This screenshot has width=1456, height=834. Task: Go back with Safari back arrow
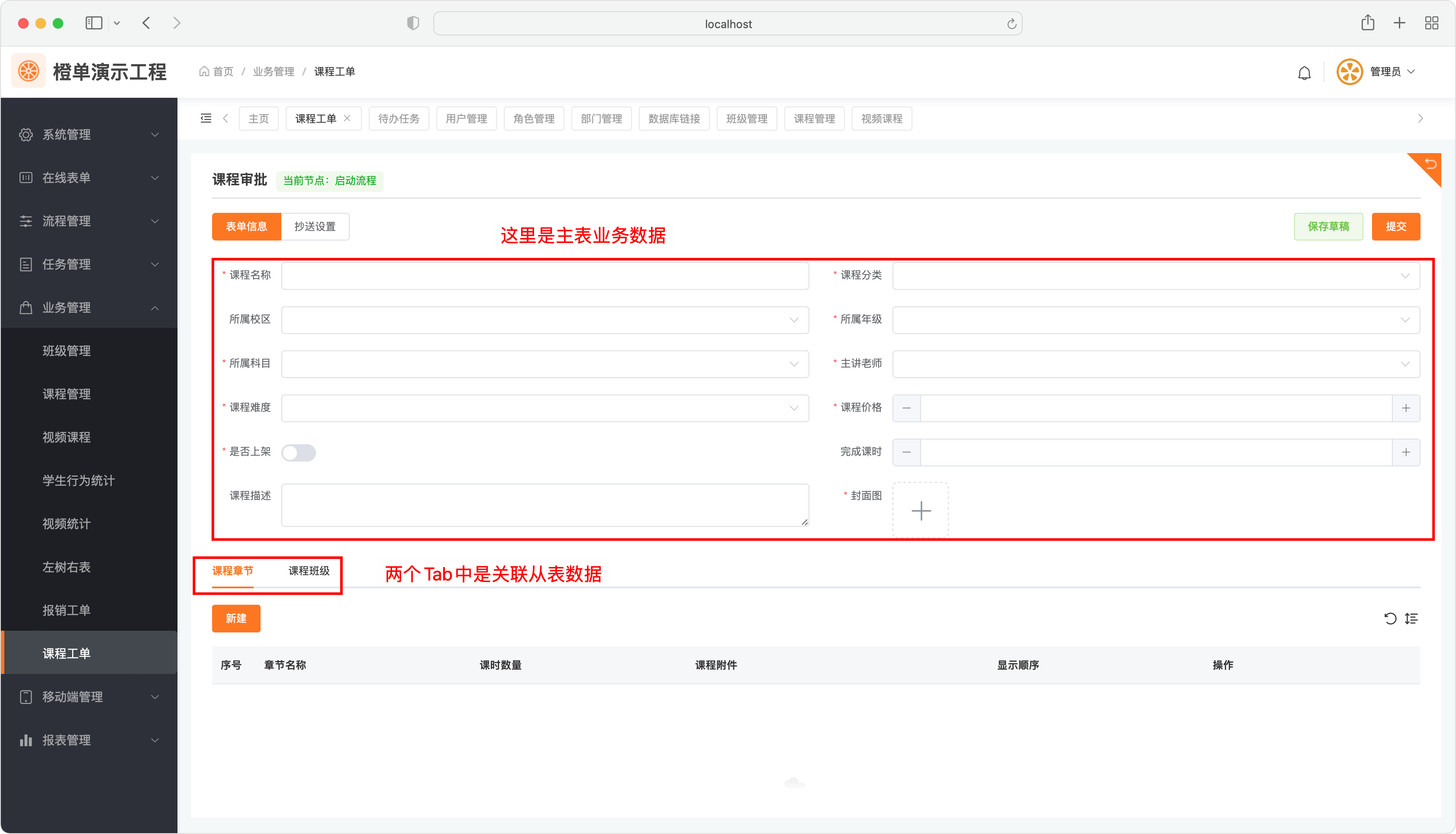point(146,23)
